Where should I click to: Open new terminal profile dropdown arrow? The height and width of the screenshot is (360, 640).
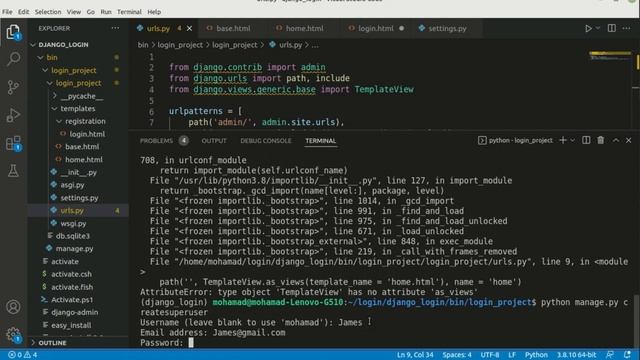coord(572,140)
